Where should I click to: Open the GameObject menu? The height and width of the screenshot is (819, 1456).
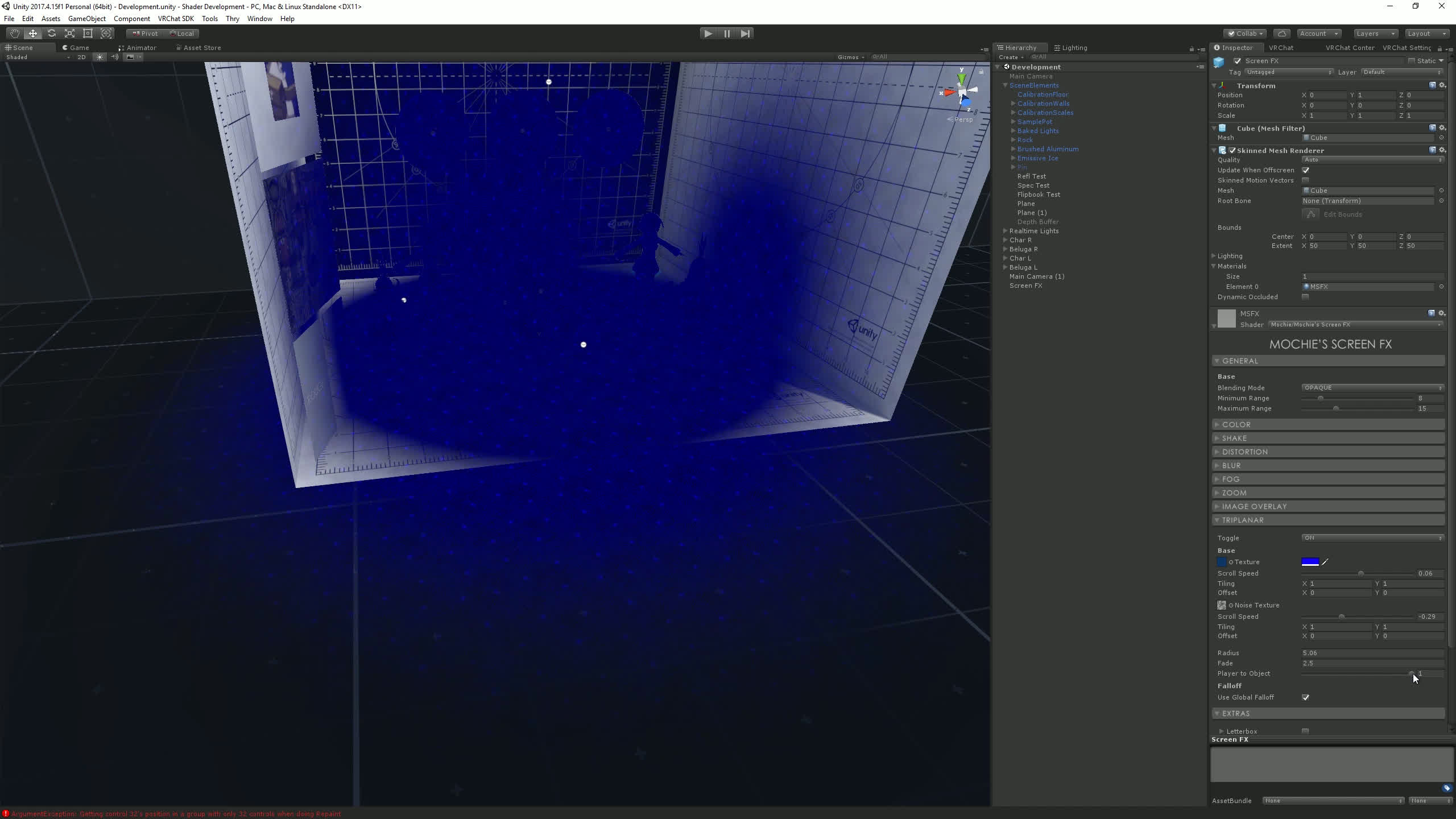pyautogui.click(x=86, y=18)
